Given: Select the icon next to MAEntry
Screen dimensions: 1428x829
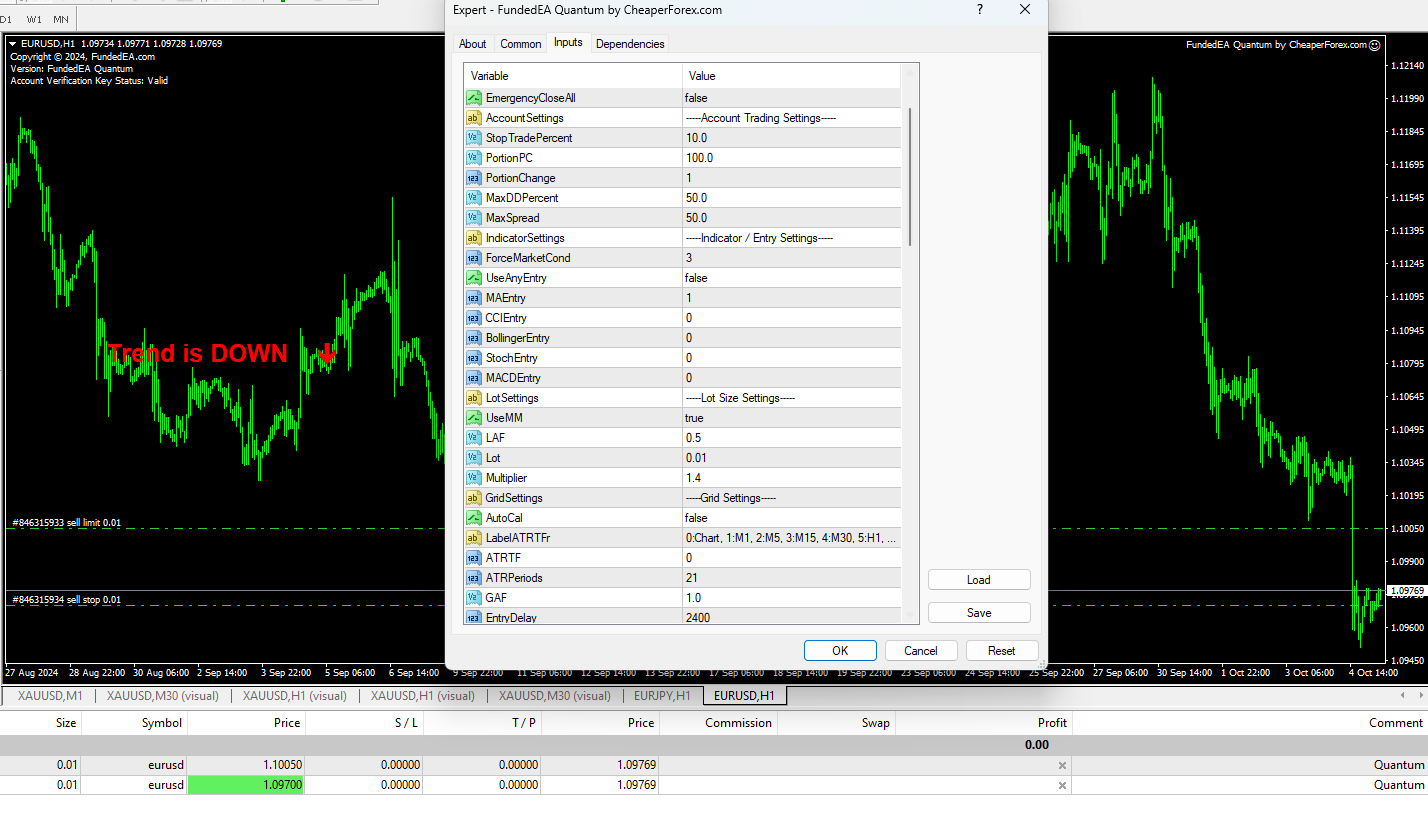Looking at the screenshot, I should (x=474, y=298).
